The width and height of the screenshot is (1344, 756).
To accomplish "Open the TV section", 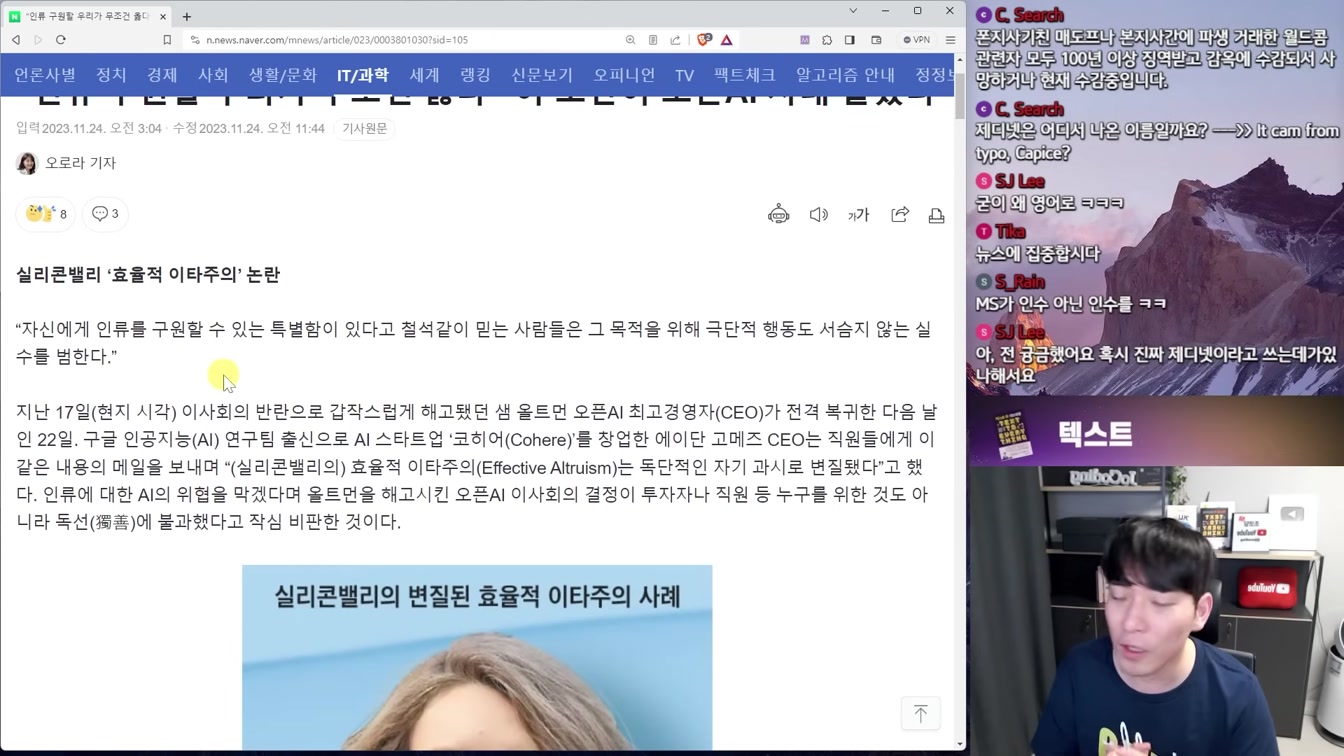I will (685, 75).
